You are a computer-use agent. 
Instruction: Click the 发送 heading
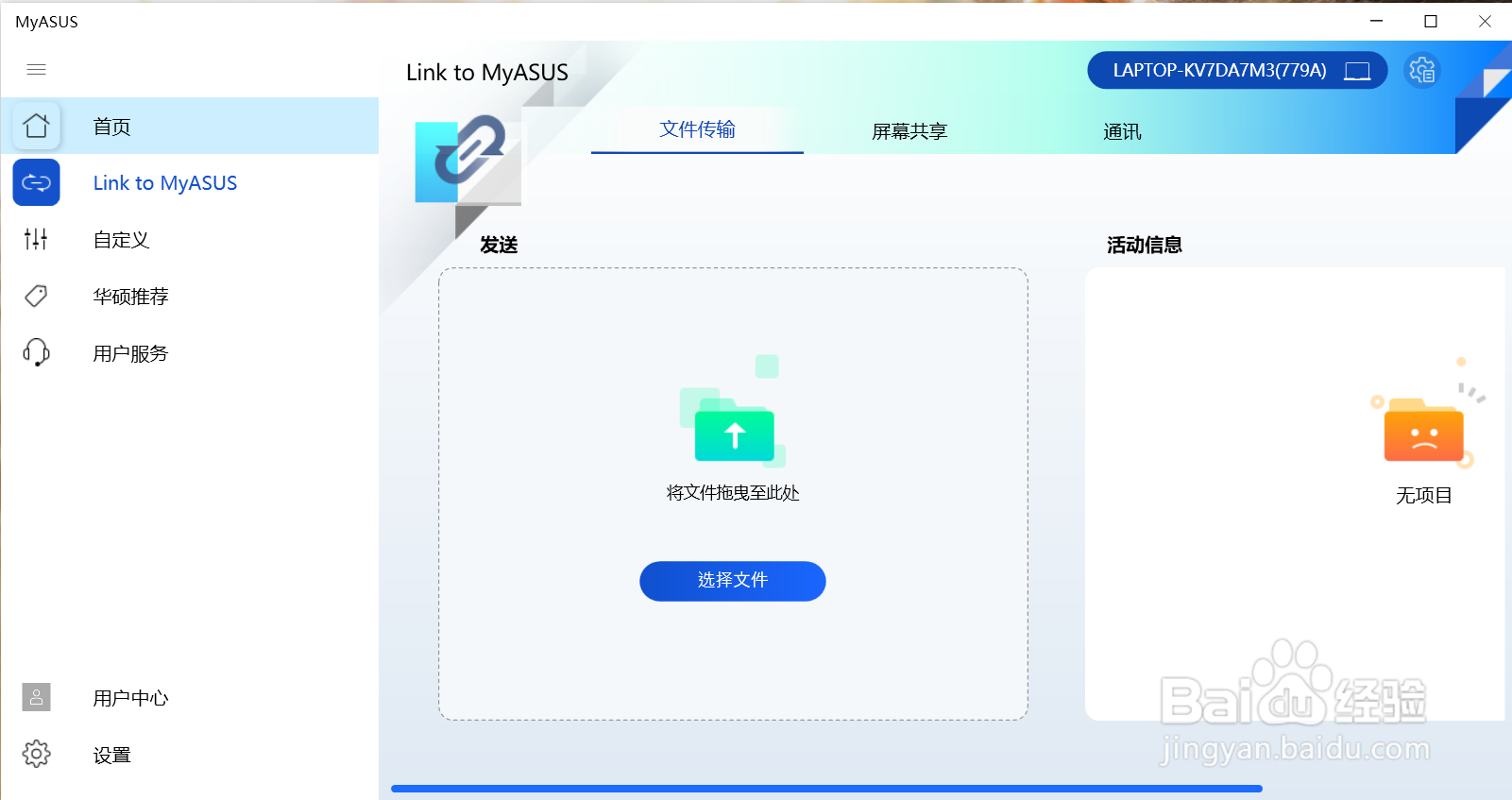(x=499, y=245)
